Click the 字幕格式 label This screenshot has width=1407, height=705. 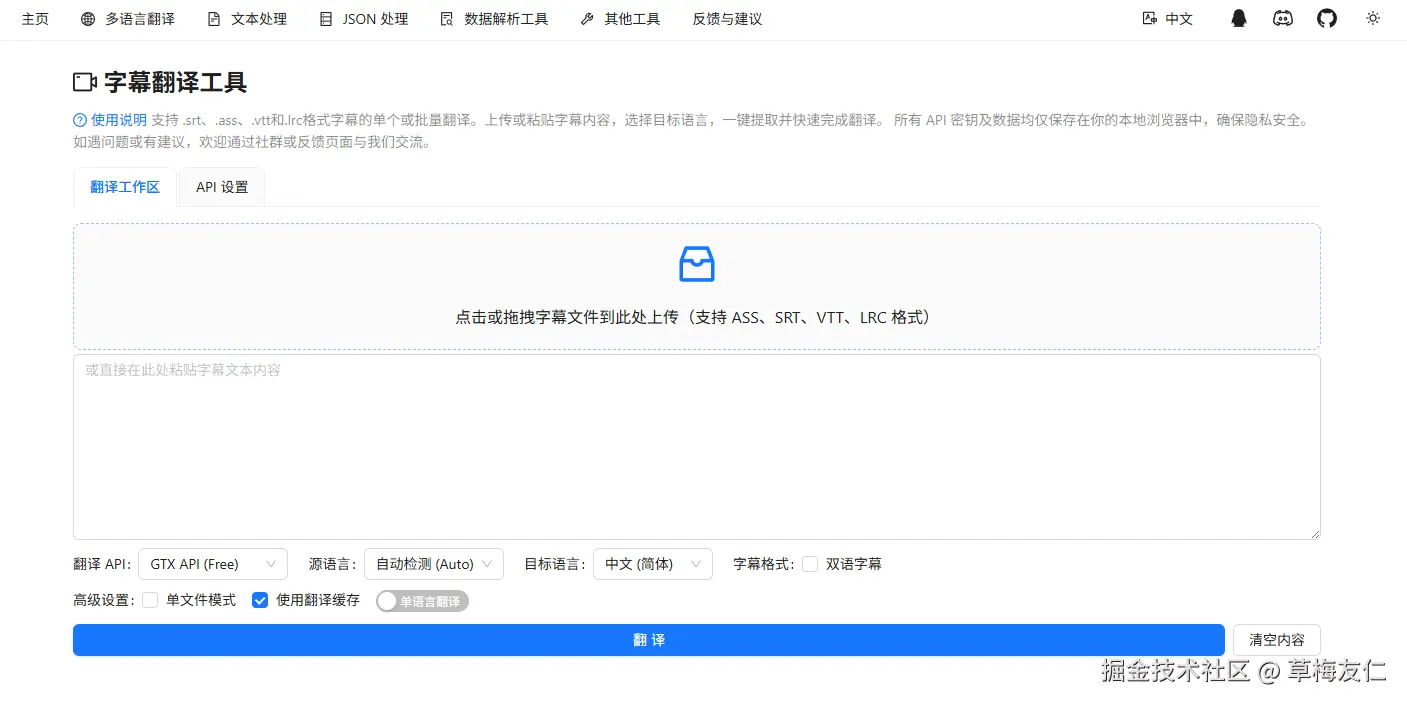coord(764,564)
